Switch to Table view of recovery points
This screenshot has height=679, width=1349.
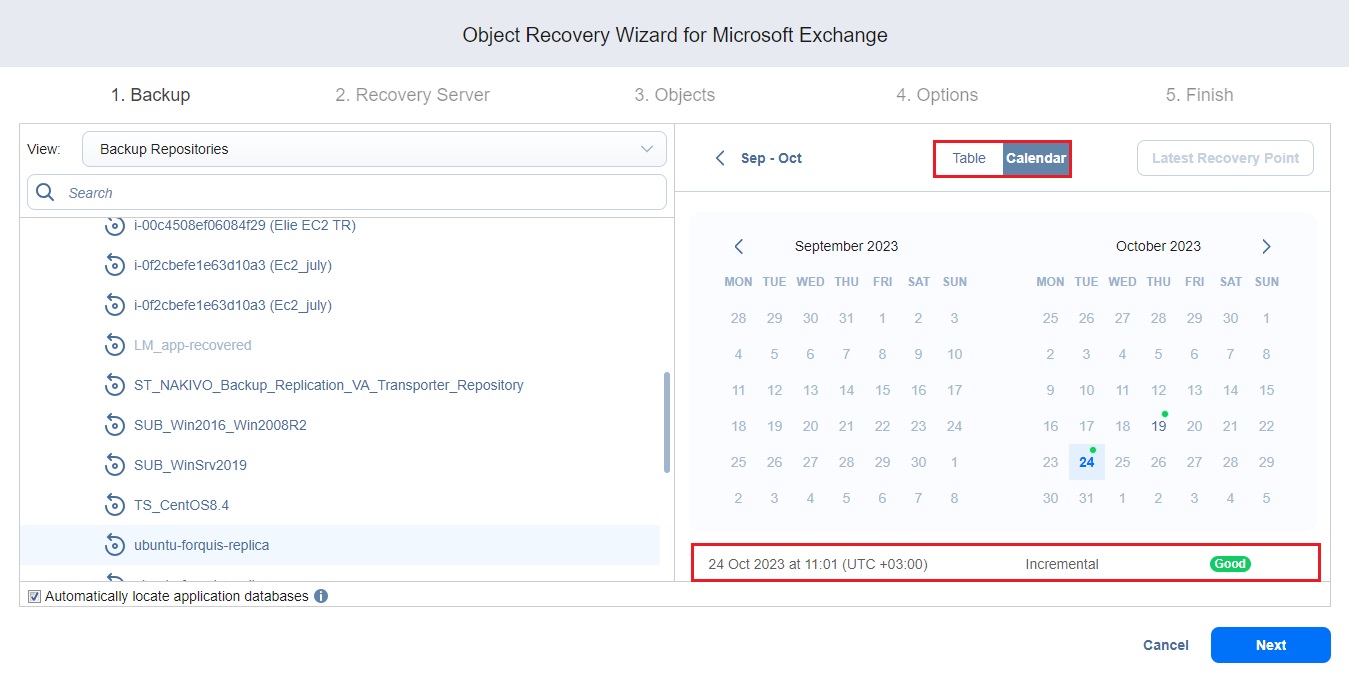pyautogui.click(x=968, y=158)
